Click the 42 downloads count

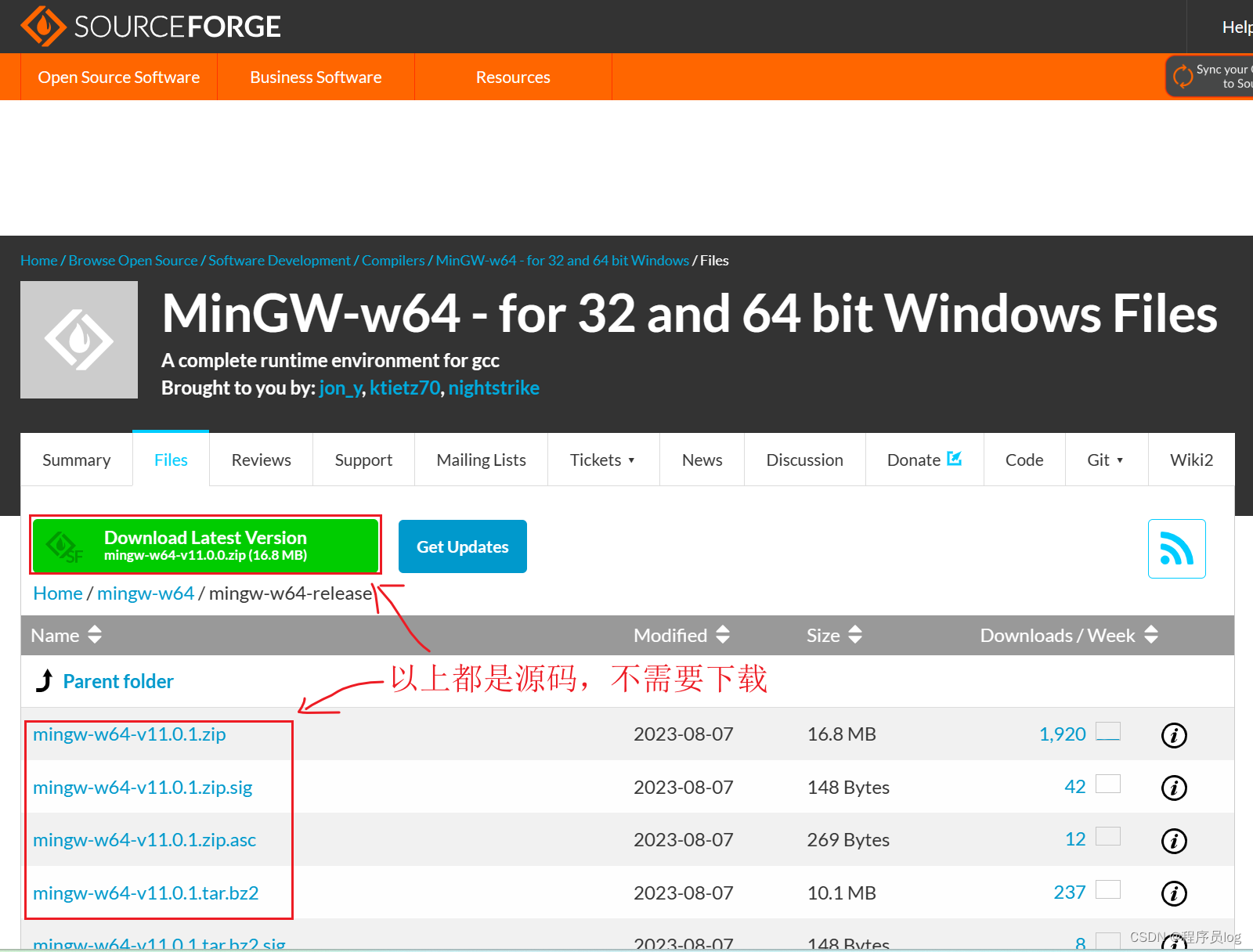[x=1075, y=787]
